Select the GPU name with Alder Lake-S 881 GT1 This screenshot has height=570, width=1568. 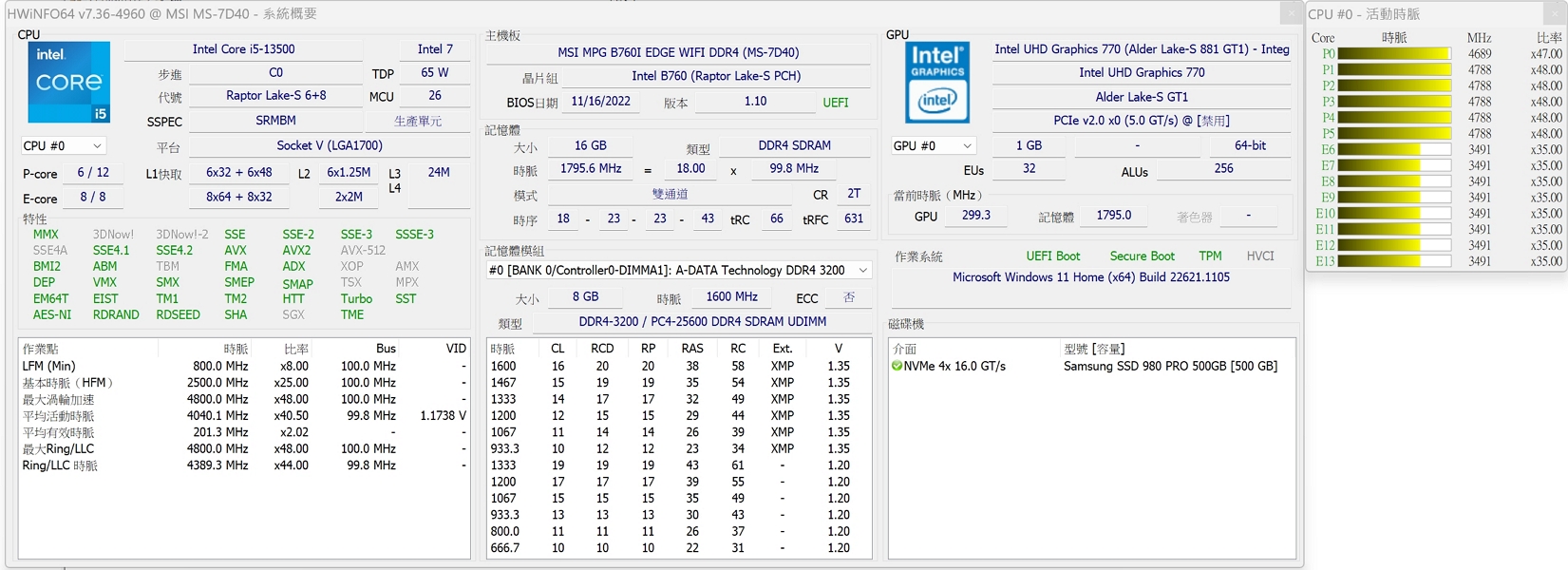tap(1142, 49)
